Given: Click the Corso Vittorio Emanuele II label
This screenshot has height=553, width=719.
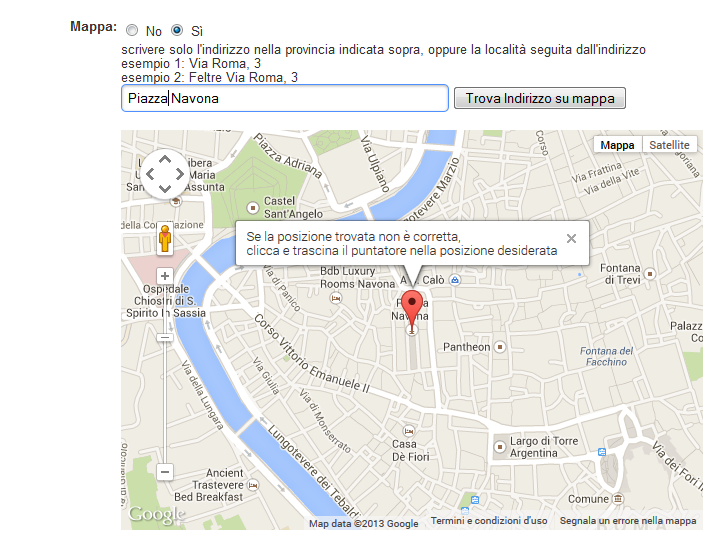Looking at the screenshot, I should click(x=312, y=354).
